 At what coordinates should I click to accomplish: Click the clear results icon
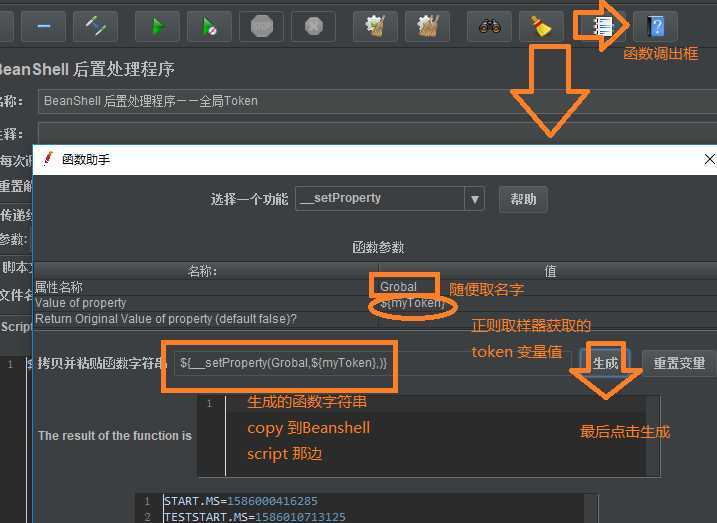point(375,26)
